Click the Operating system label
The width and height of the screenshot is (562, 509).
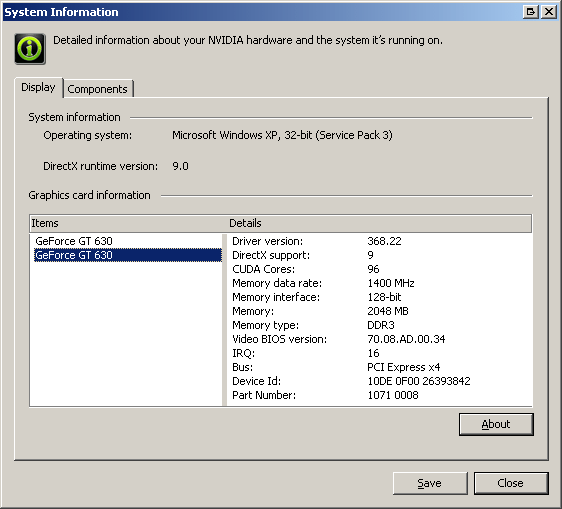(87, 135)
